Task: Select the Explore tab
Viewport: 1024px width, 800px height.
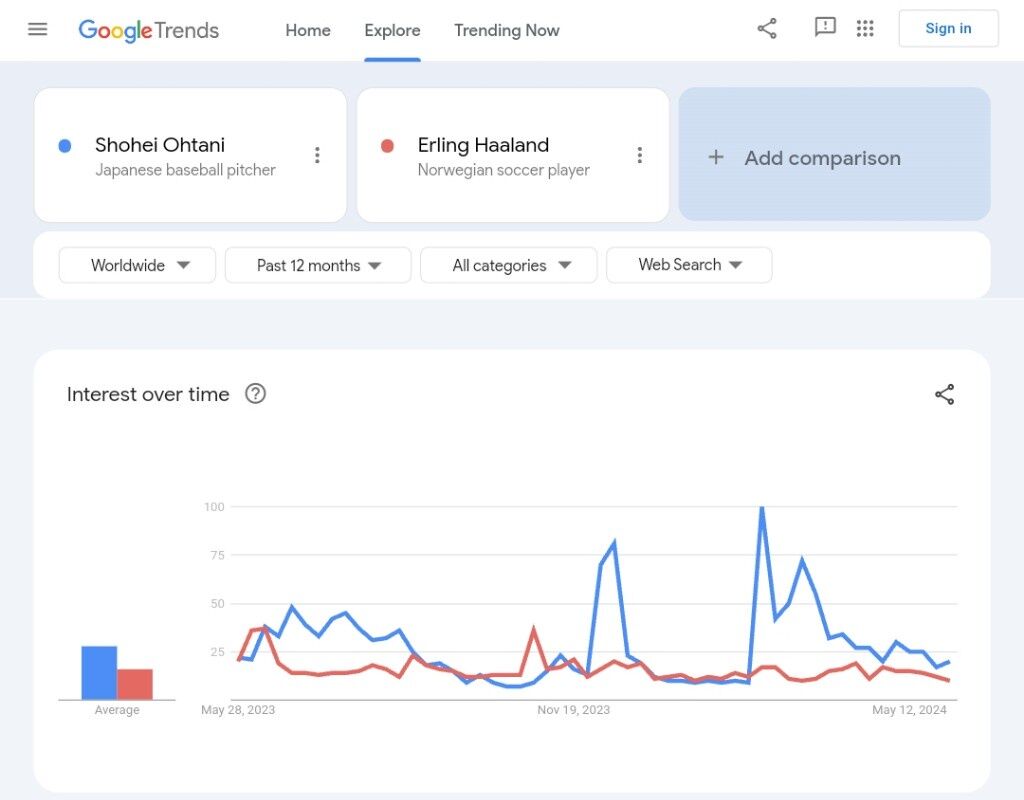Action: [x=392, y=30]
